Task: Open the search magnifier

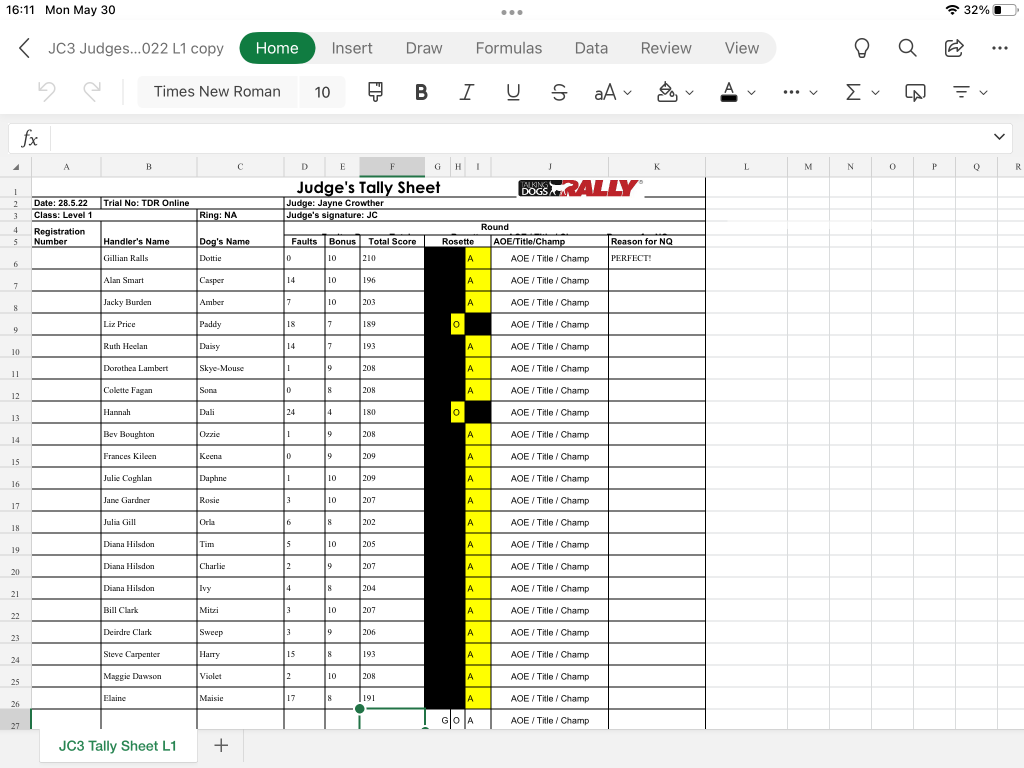Action: (x=907, y=48)
